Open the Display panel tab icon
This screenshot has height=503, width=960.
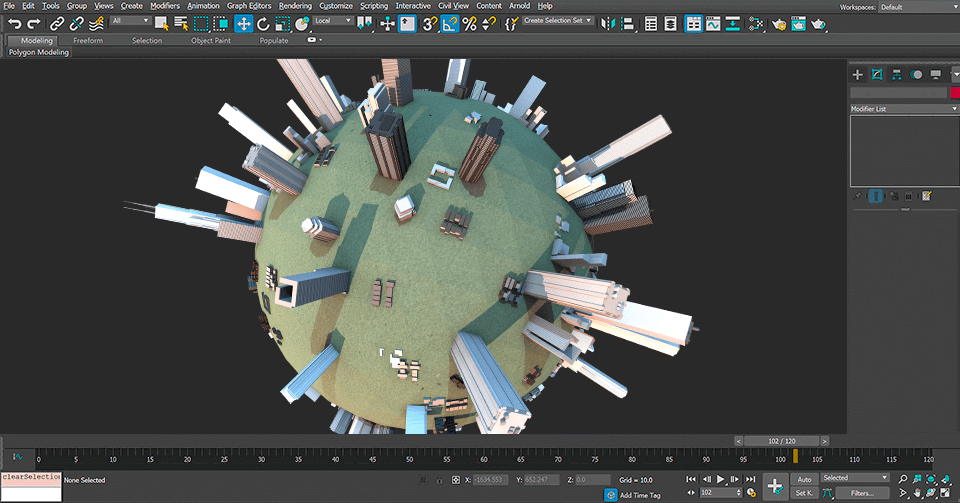pos(936,75)
